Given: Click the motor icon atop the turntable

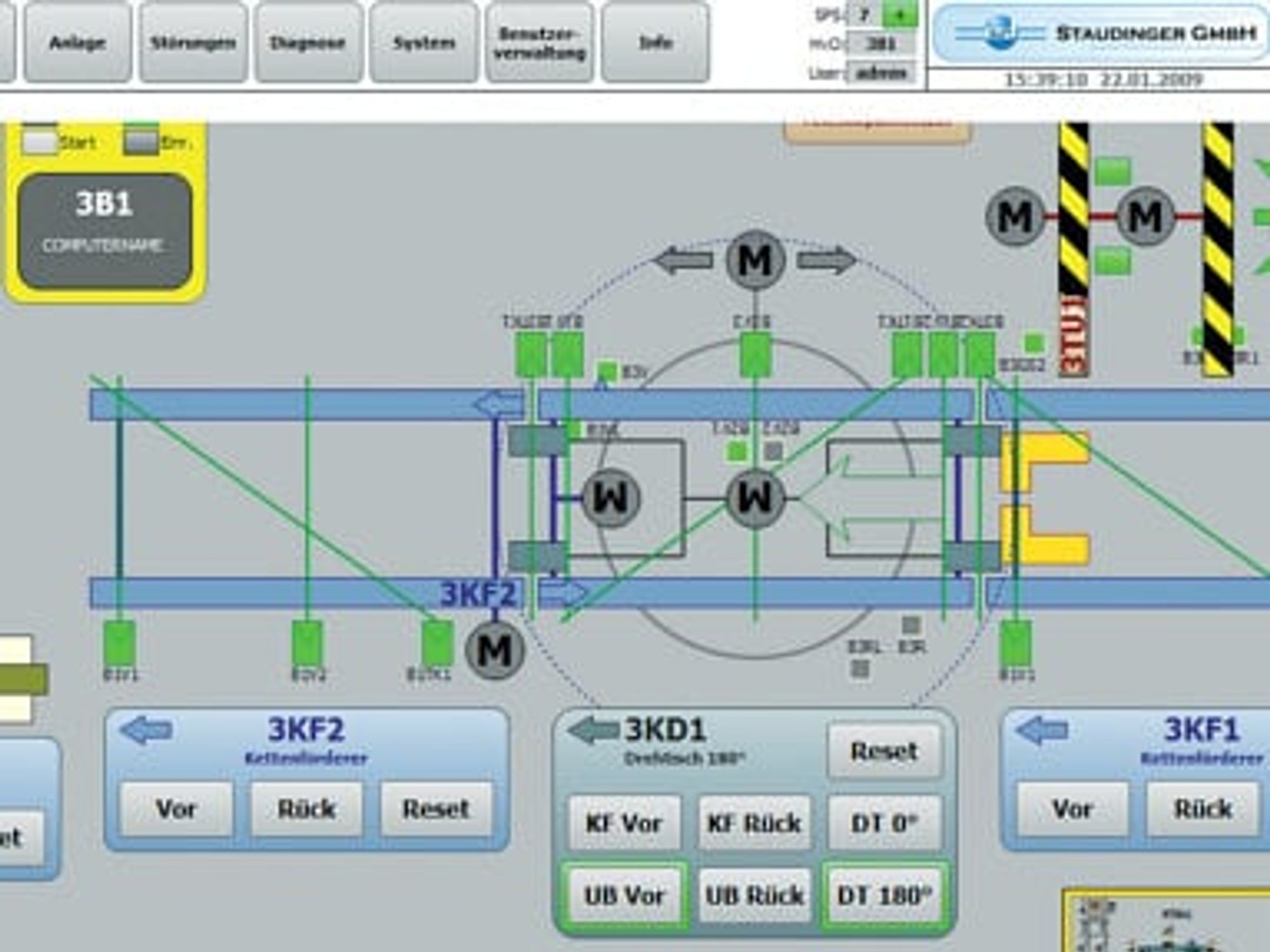Looking at the screenshot, I should [754, 260].
